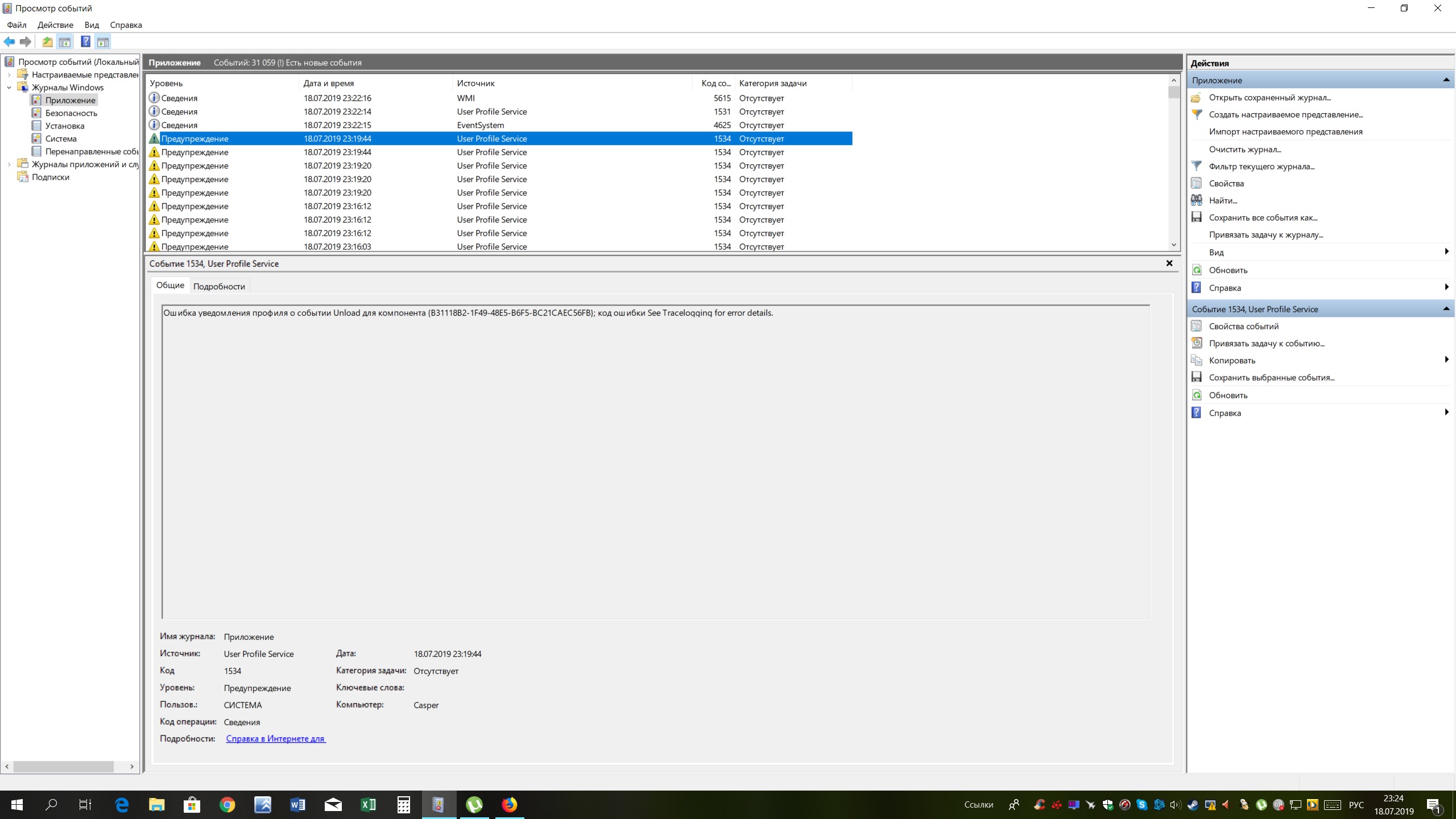Expand Журналы приложений и служб node
The width and height of the screenshot is (1456, 819).
pyautogui.click(x=9, y=164)
